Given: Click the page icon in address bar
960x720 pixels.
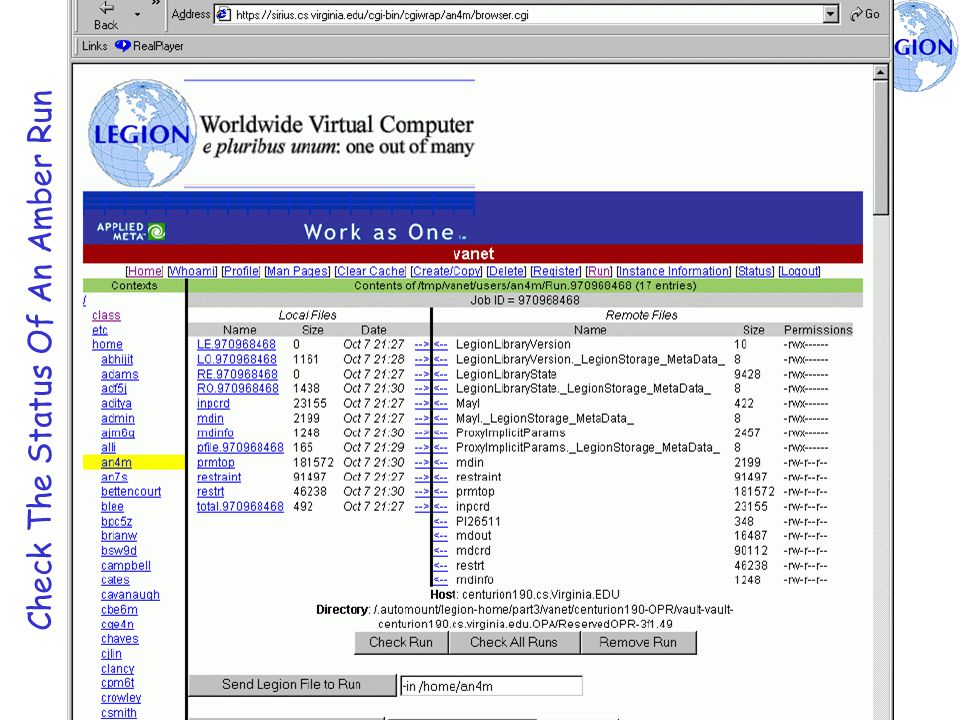Looking at the screenshot, I should pyautogui.click(x=223, y=14).
